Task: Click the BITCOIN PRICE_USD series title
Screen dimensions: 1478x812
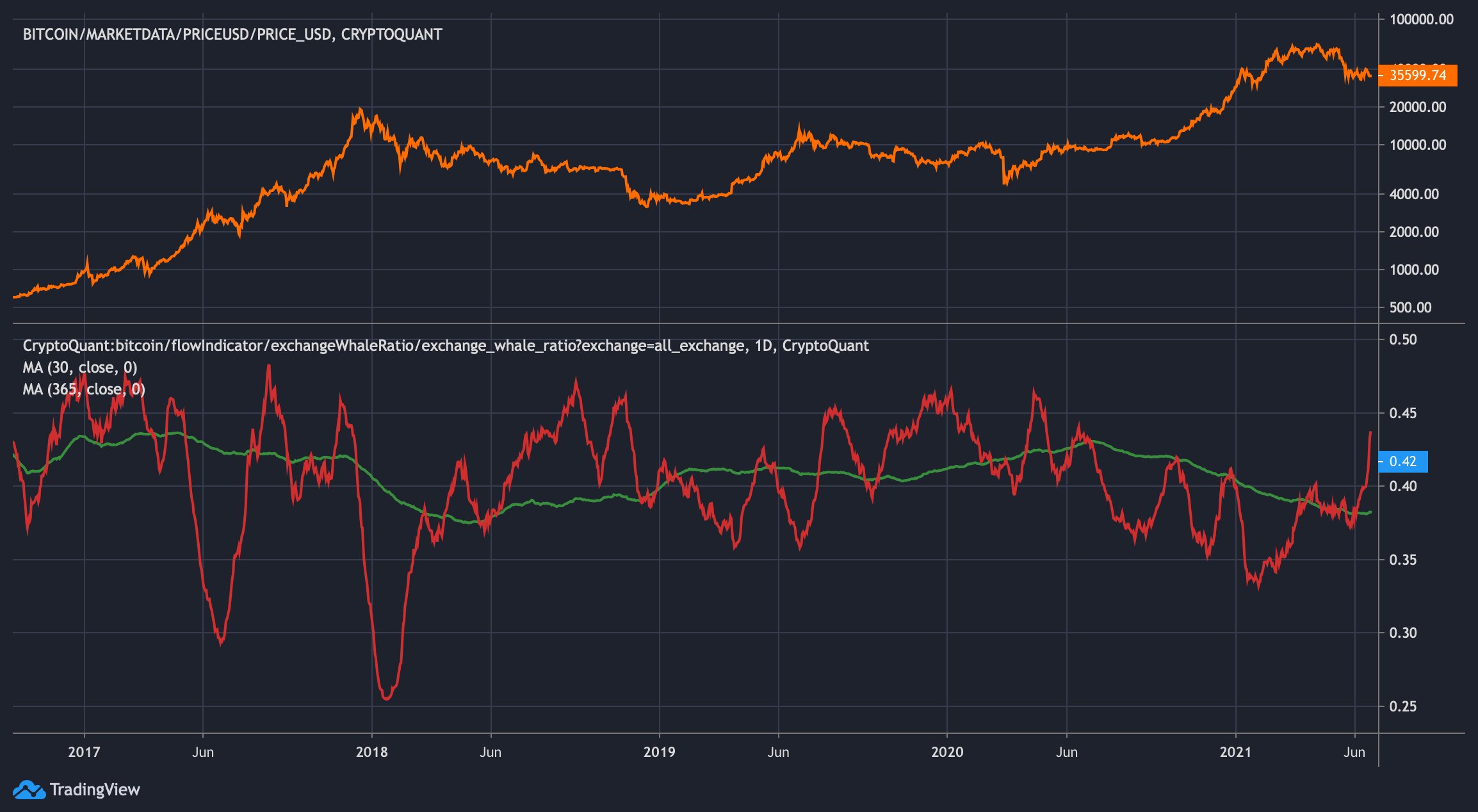Action: pos(232,35)
